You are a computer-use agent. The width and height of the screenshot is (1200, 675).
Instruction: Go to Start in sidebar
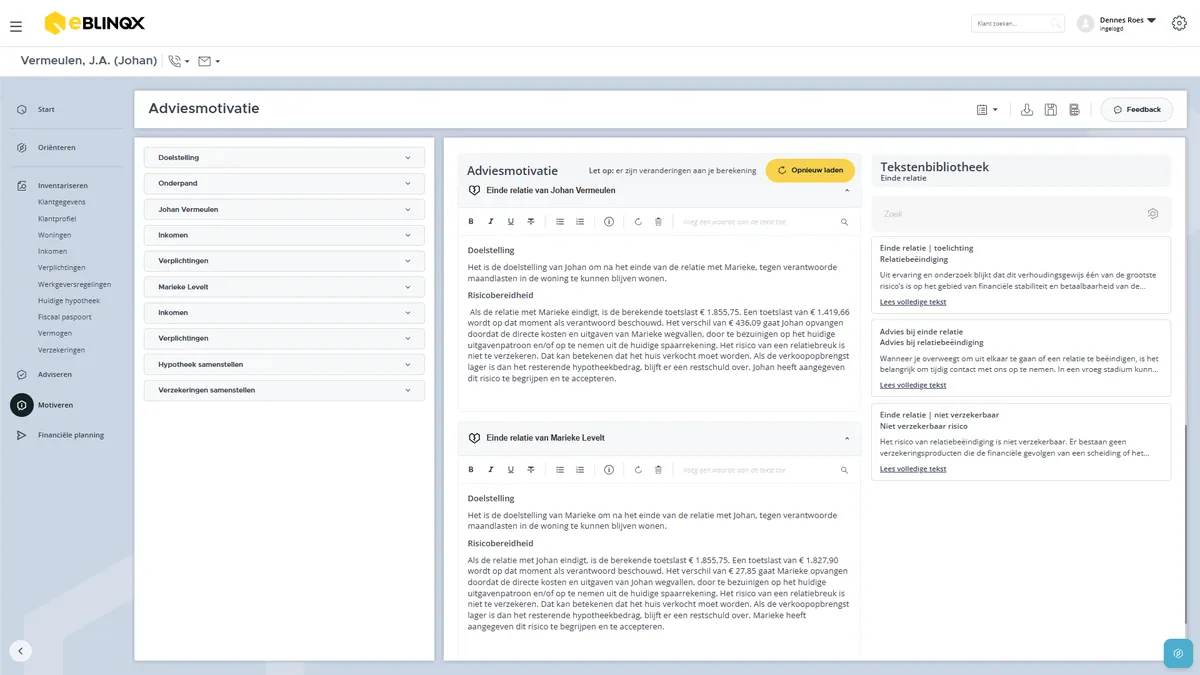point(46,109)
